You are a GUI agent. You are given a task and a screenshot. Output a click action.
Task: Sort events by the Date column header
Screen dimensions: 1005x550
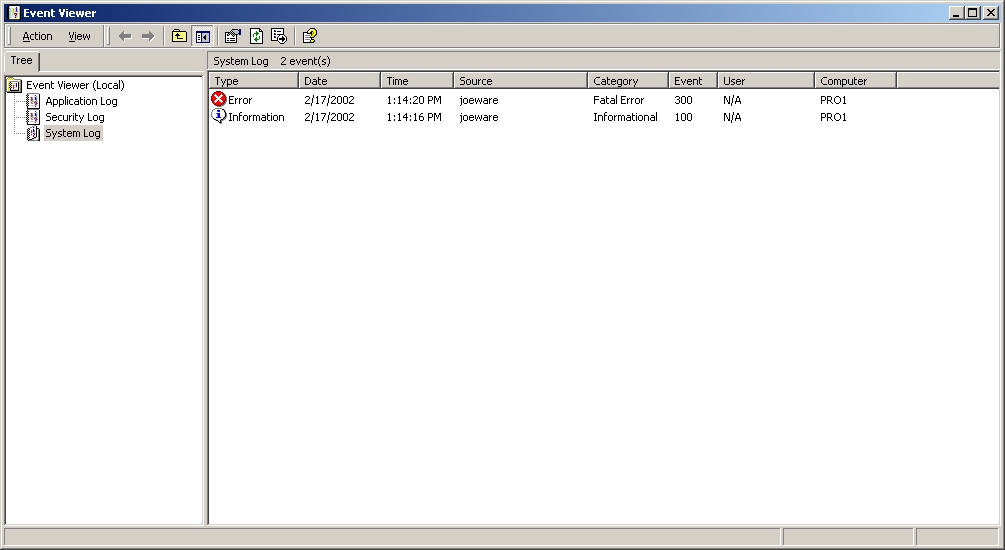coord(339,81)
